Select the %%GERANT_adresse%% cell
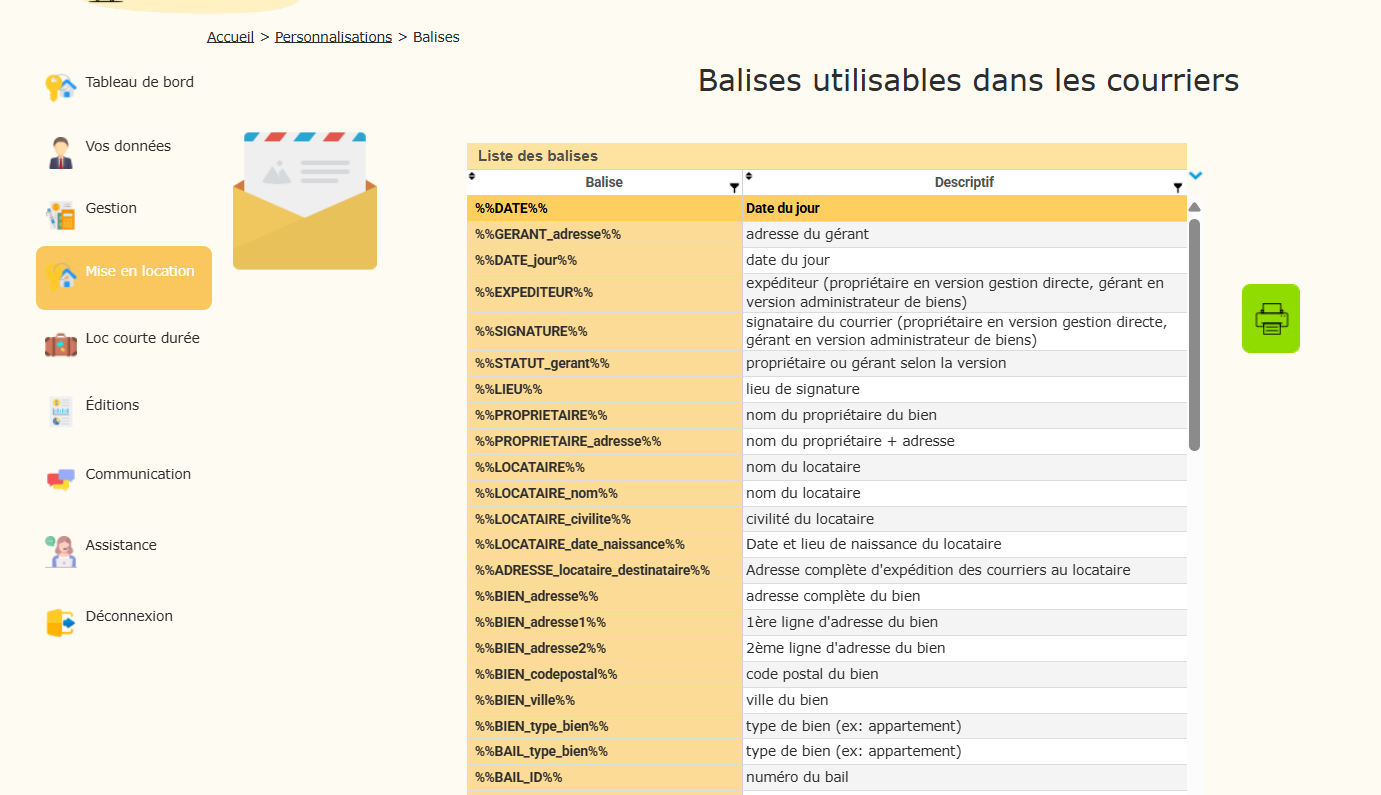The image size is (1381, 795). (604, 234)
